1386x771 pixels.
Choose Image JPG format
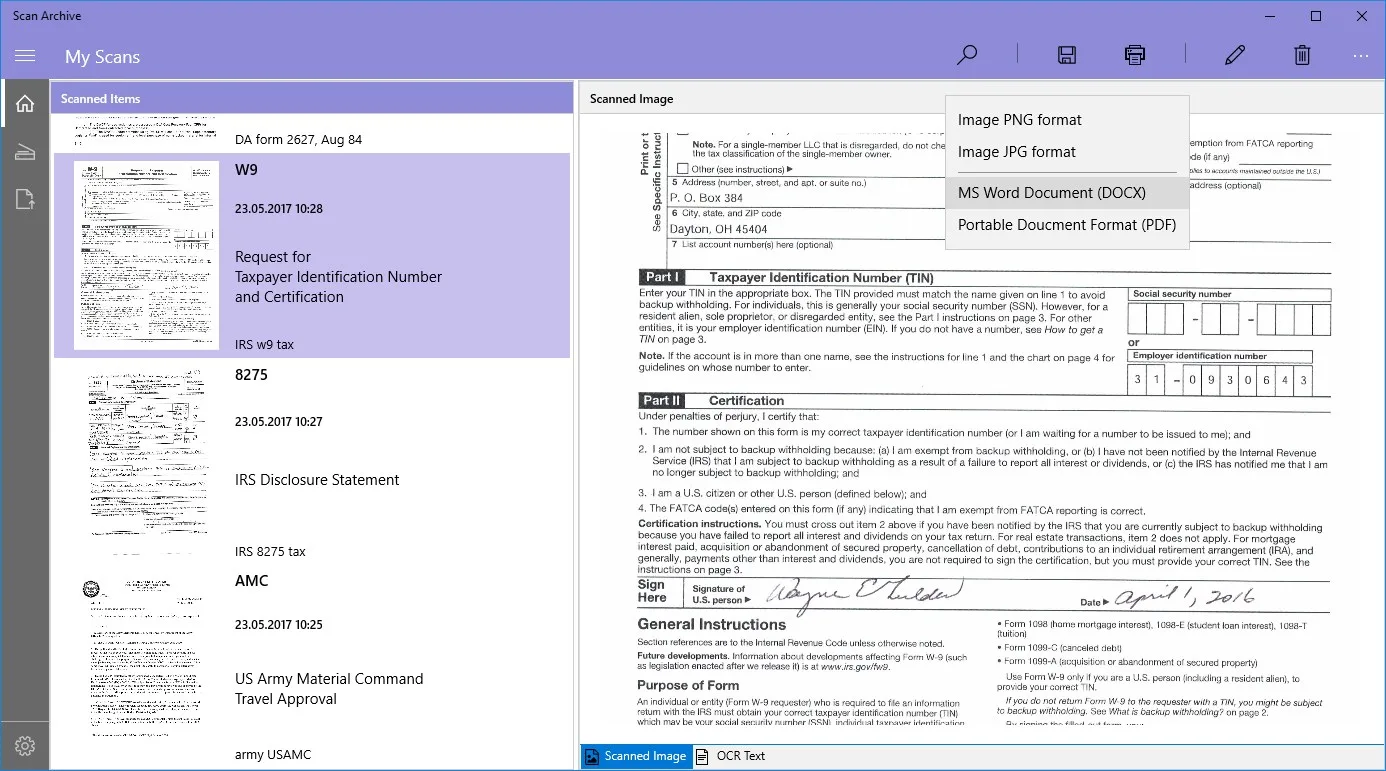point(1067,152)
